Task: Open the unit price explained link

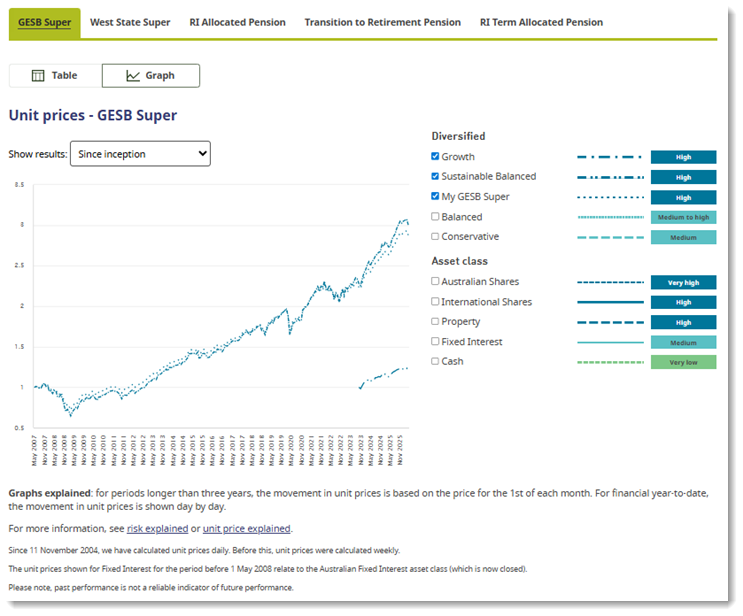Action: coord(246,528)
